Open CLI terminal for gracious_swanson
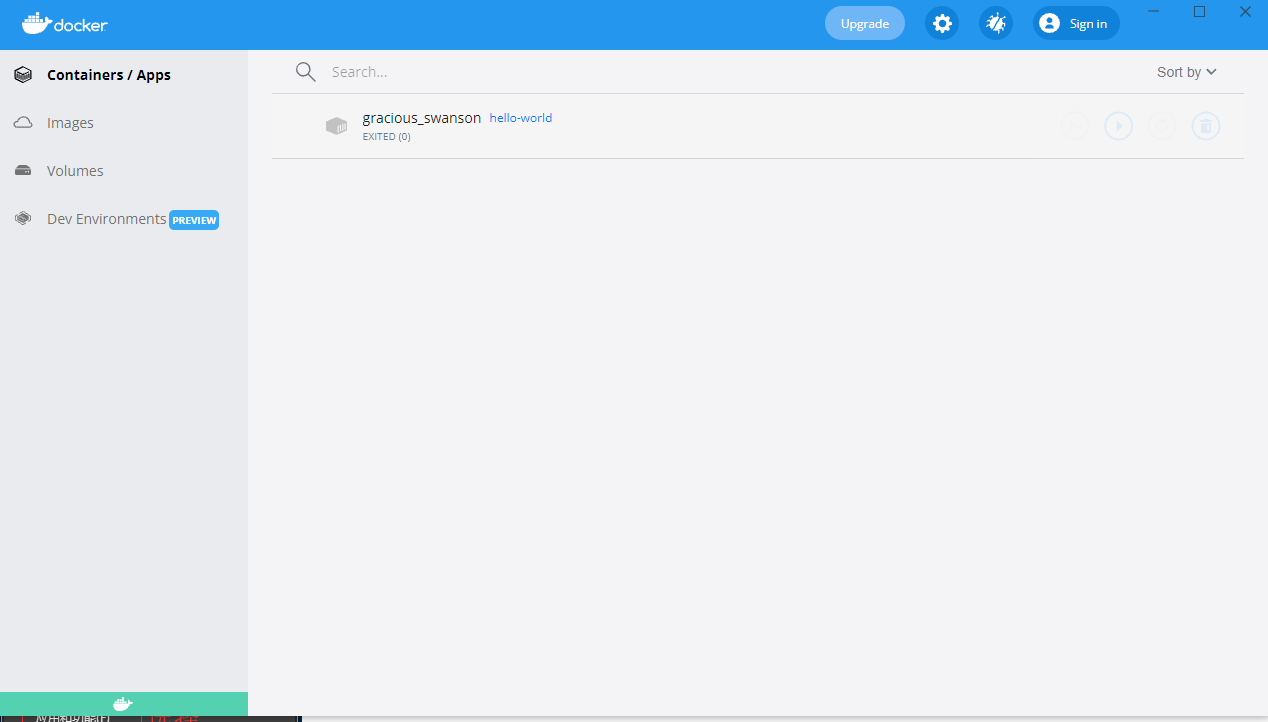 point(1075,126)
